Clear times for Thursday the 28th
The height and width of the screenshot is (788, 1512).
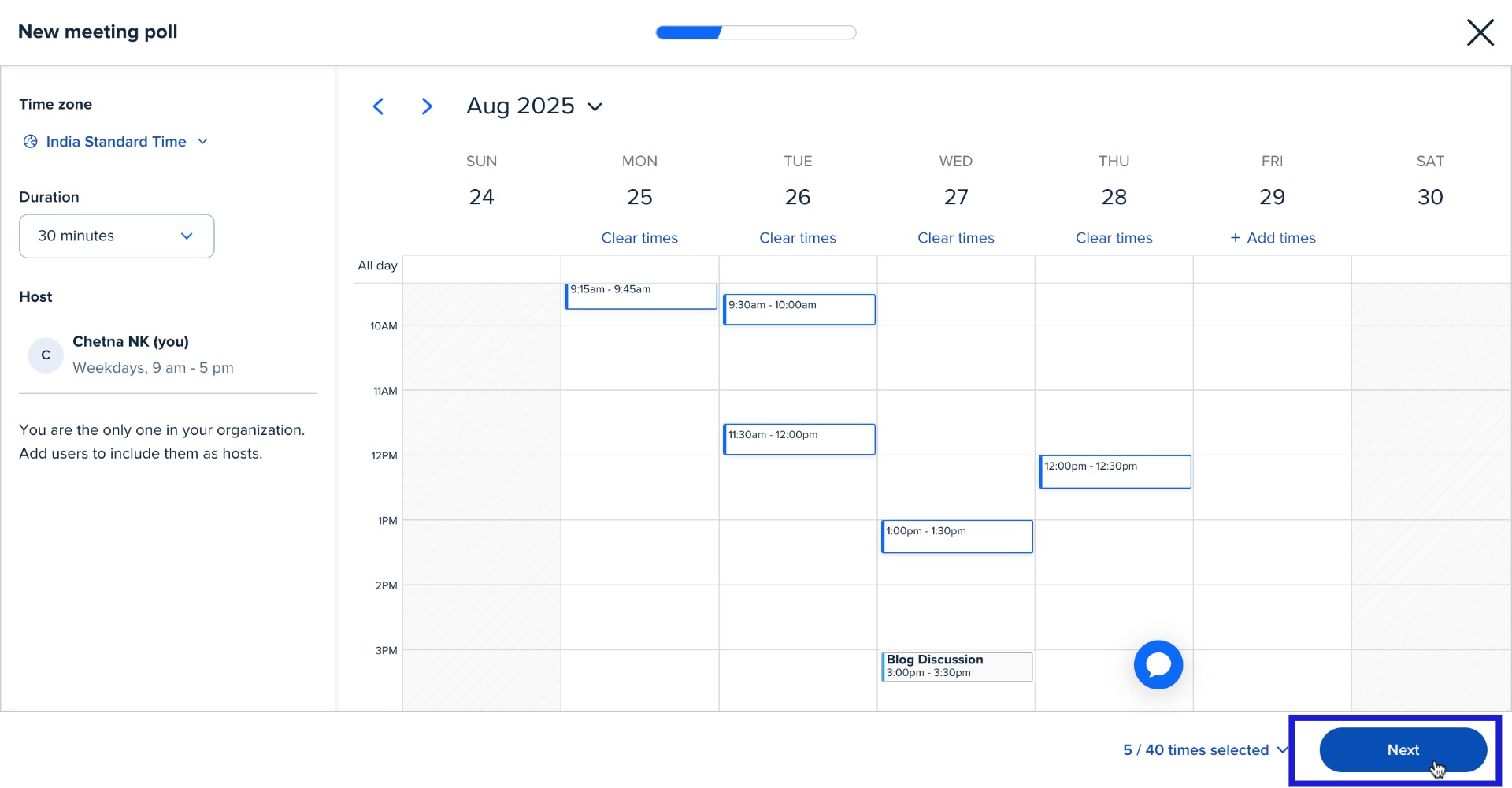click(1114, 237)
